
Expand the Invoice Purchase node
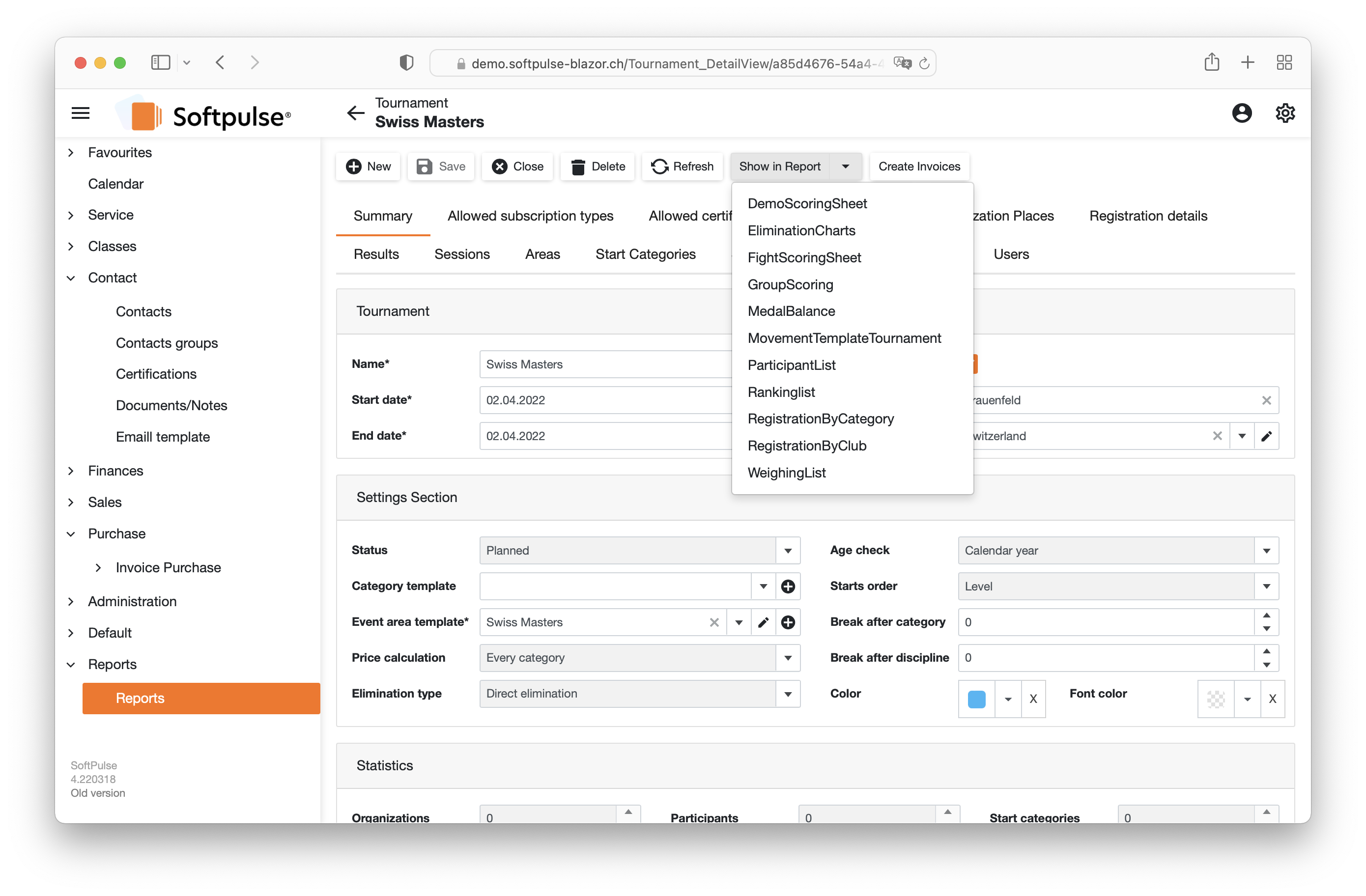click(x=98, y=567)
